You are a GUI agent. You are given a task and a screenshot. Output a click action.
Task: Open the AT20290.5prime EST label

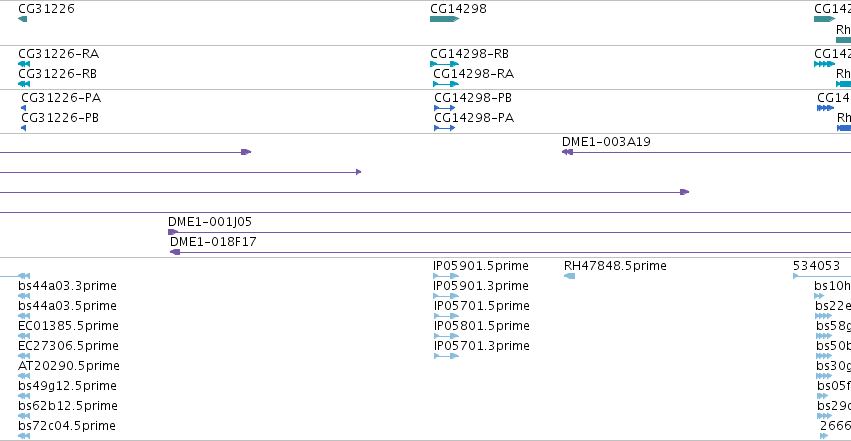click(x=69, y=366)
